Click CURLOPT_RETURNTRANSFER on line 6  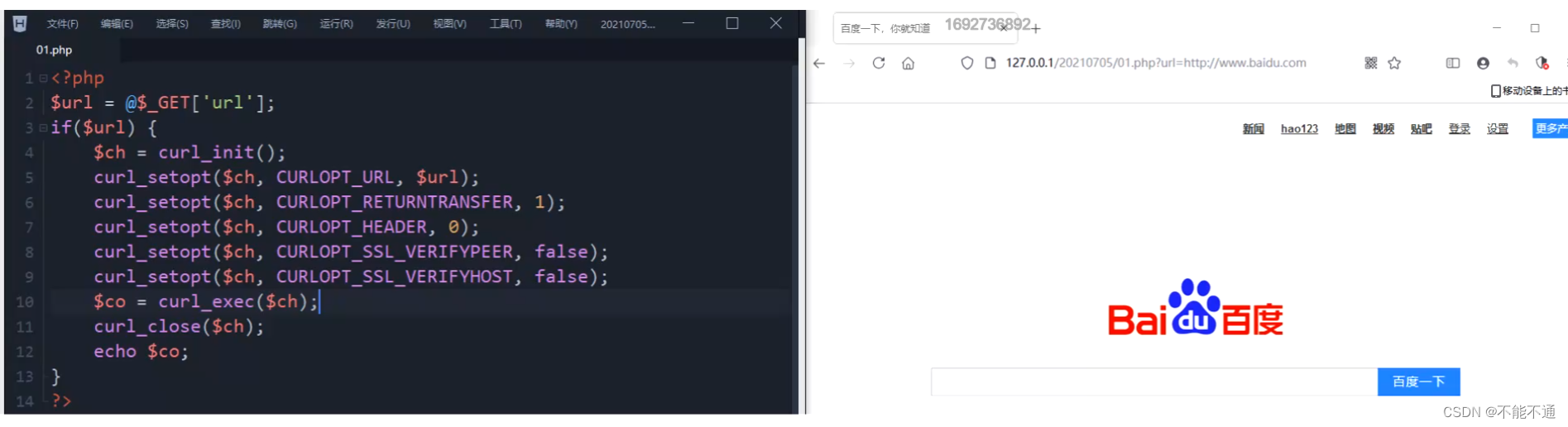[x=394, y=202]
